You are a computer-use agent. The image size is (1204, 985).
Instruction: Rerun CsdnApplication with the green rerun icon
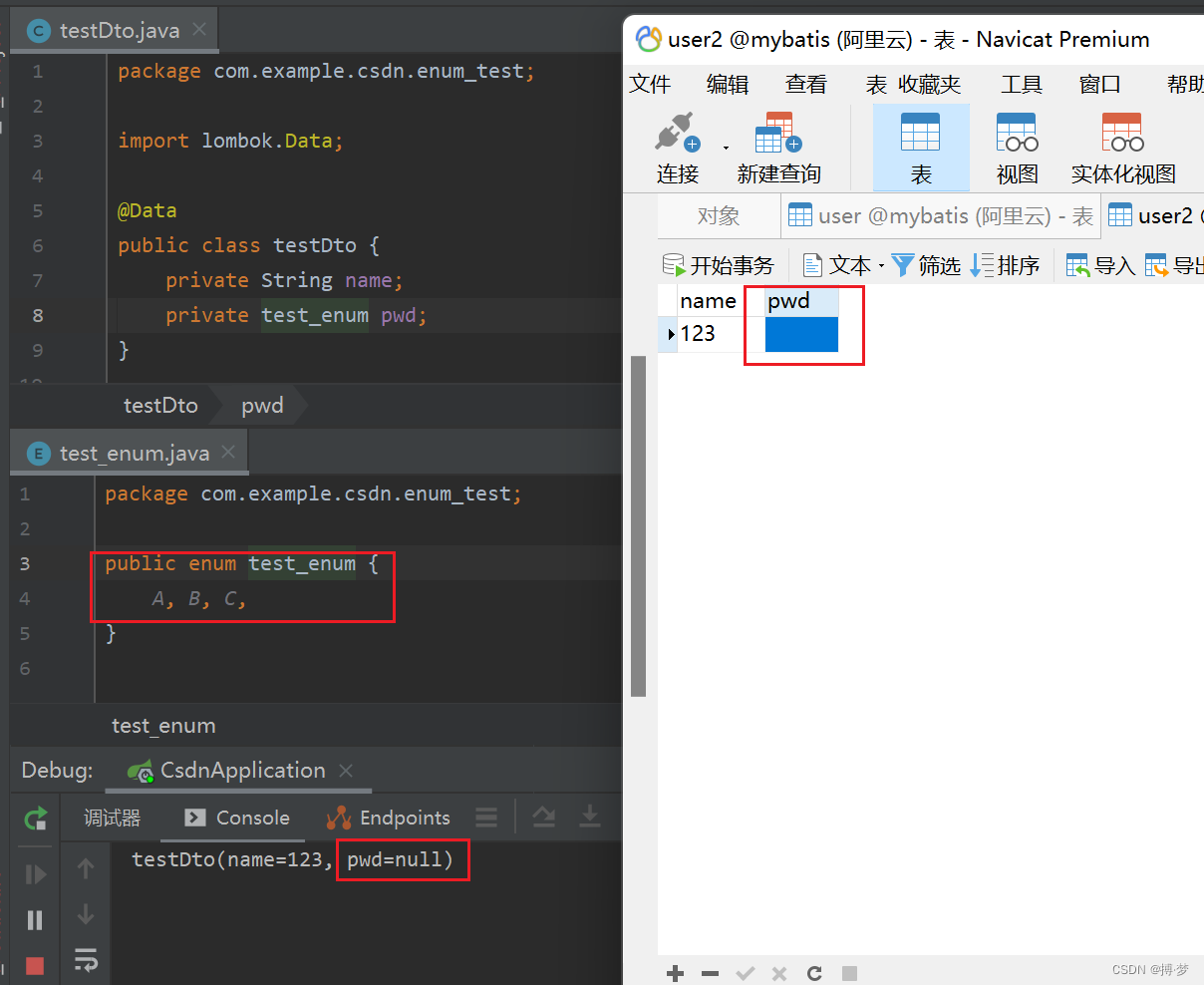pos(36,819)
